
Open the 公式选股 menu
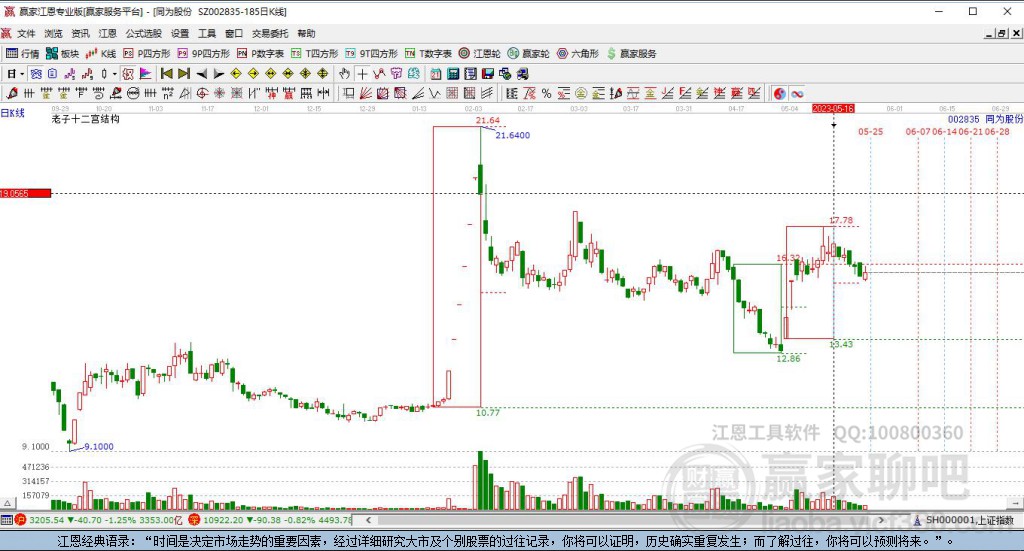coord(144,33)
